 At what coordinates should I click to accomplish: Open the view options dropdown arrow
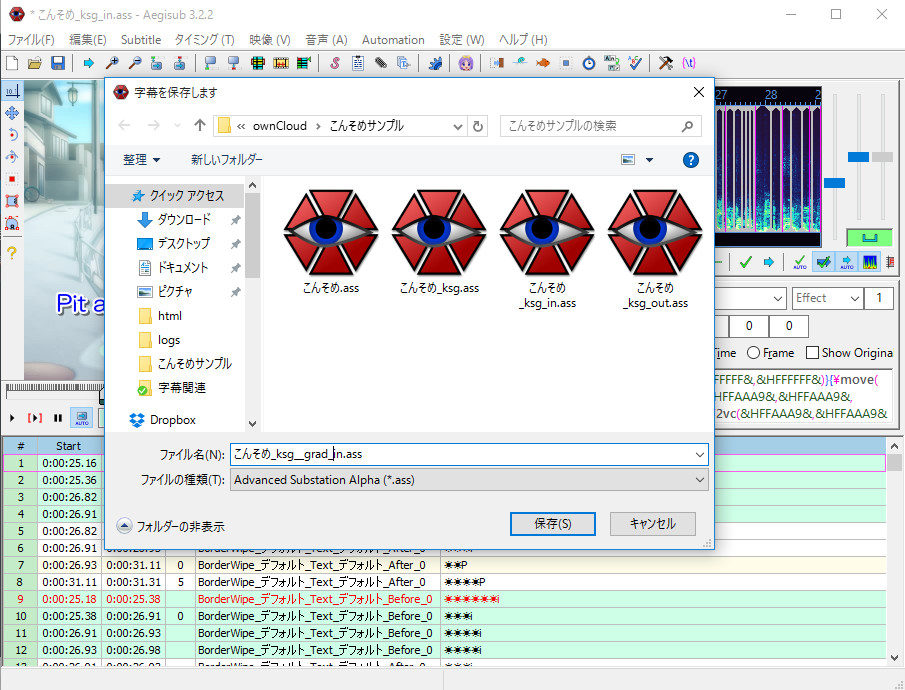click(x=649, y=160)
